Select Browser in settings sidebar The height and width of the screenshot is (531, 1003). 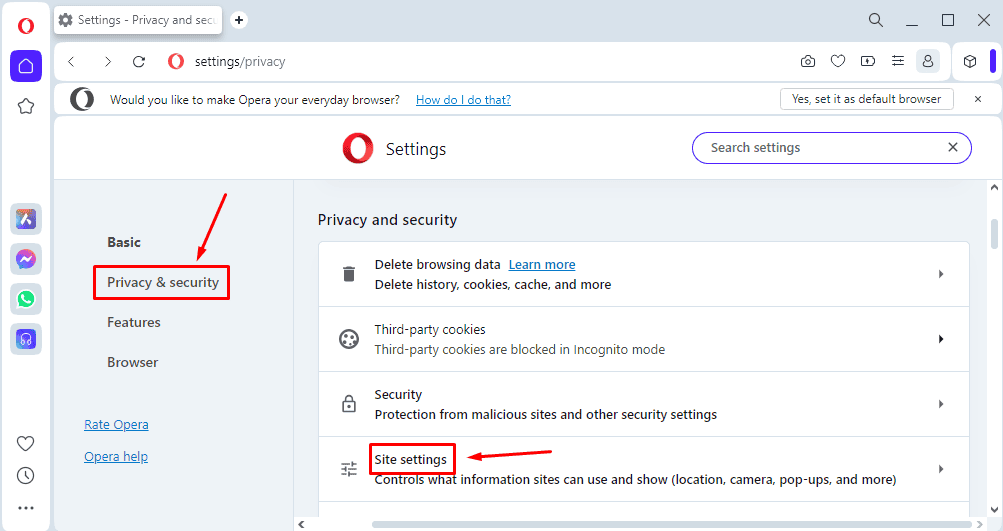point(132,362)
